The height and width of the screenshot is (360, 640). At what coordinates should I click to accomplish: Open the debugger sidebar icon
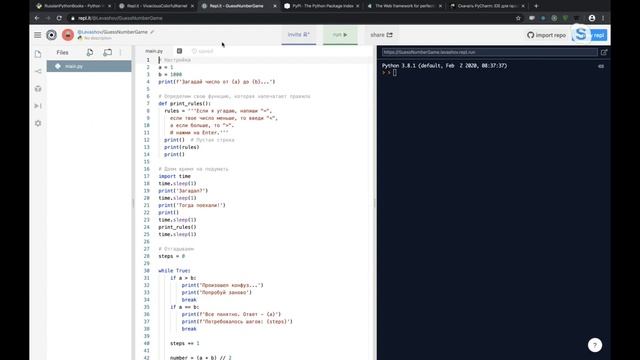tap(38, 106)
